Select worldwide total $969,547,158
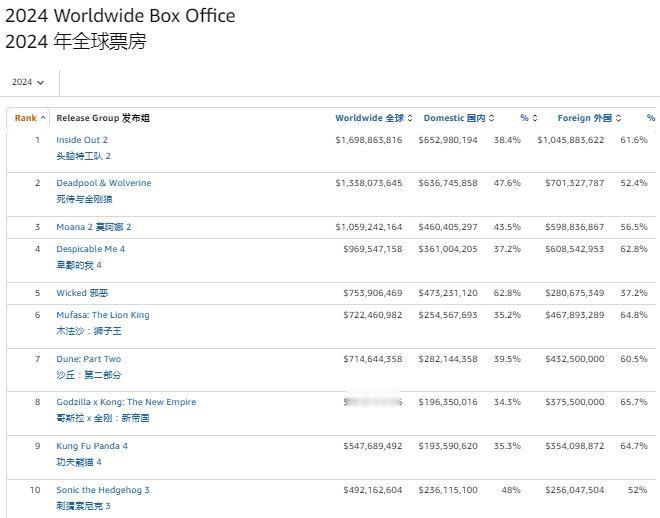This screenshot has width=660, height=518. pos(373,249)
